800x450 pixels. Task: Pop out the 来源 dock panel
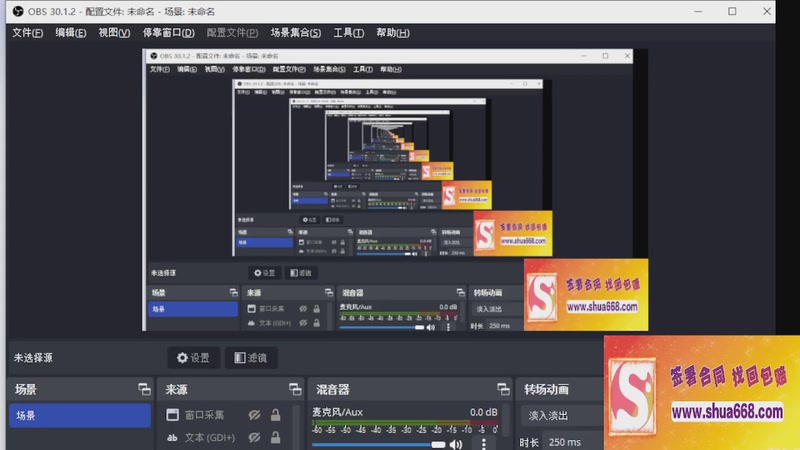coord(295,390)
